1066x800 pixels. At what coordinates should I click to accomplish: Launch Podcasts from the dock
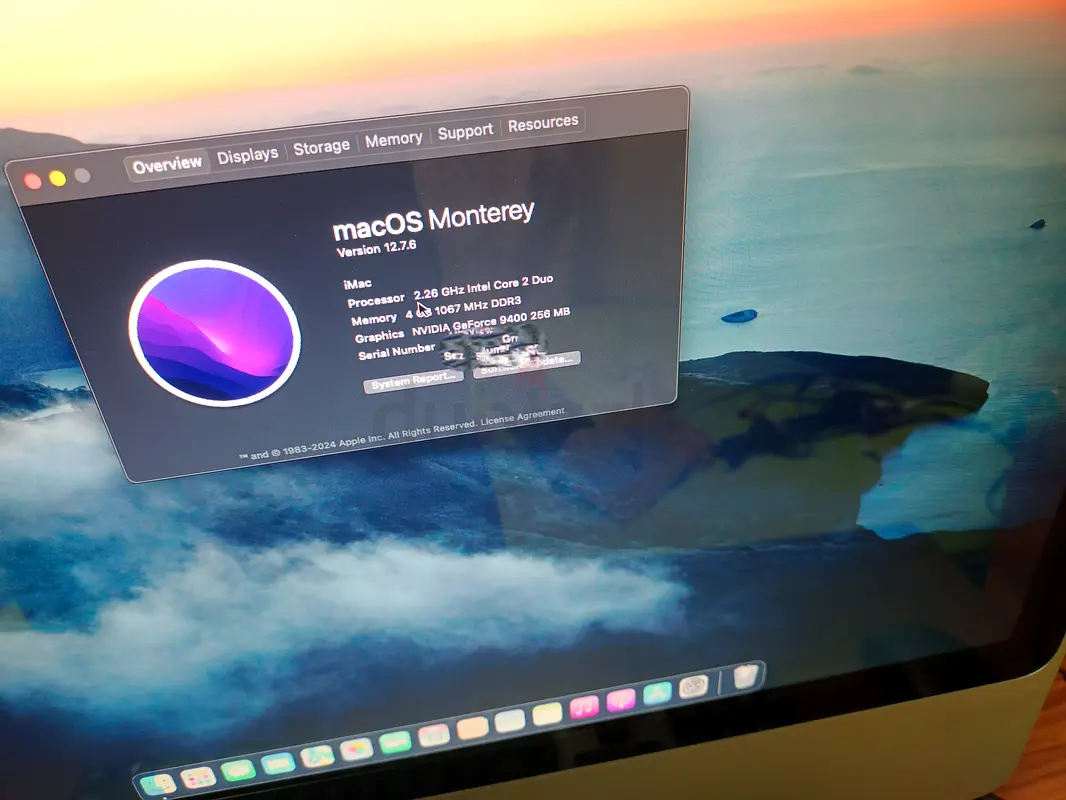point(621,700)
